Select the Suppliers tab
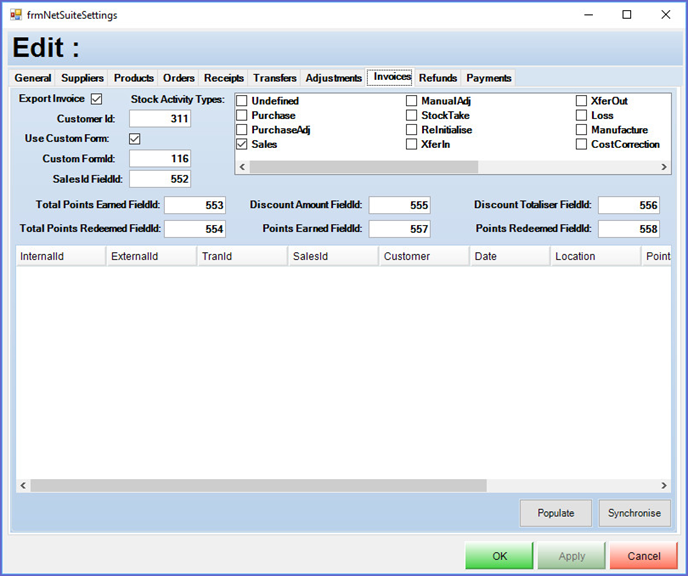The height and width of the screenshot is (576, 688). 82,78
